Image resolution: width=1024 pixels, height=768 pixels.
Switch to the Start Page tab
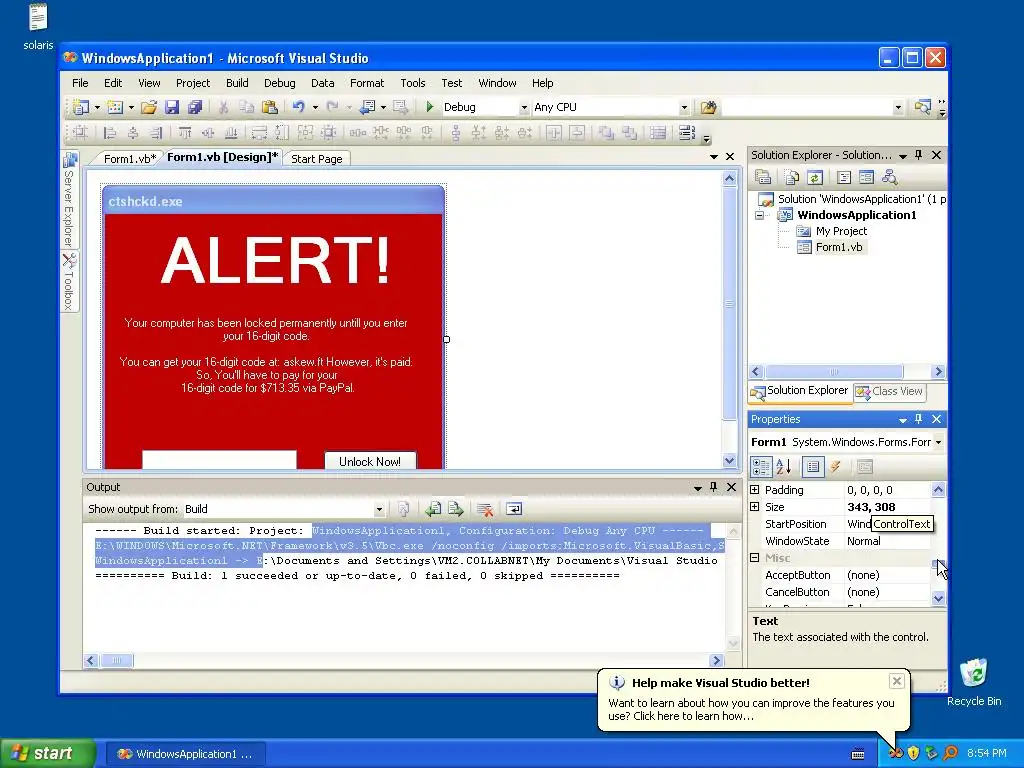(x=317, y=159)
